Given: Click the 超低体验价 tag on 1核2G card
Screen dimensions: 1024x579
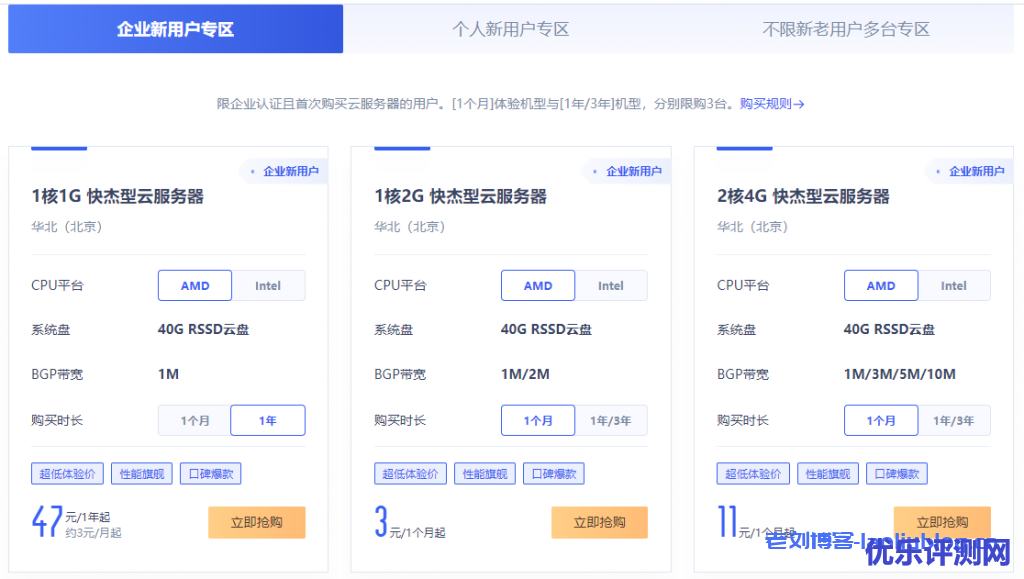Looking at the screenshot, I should point(410,474).
